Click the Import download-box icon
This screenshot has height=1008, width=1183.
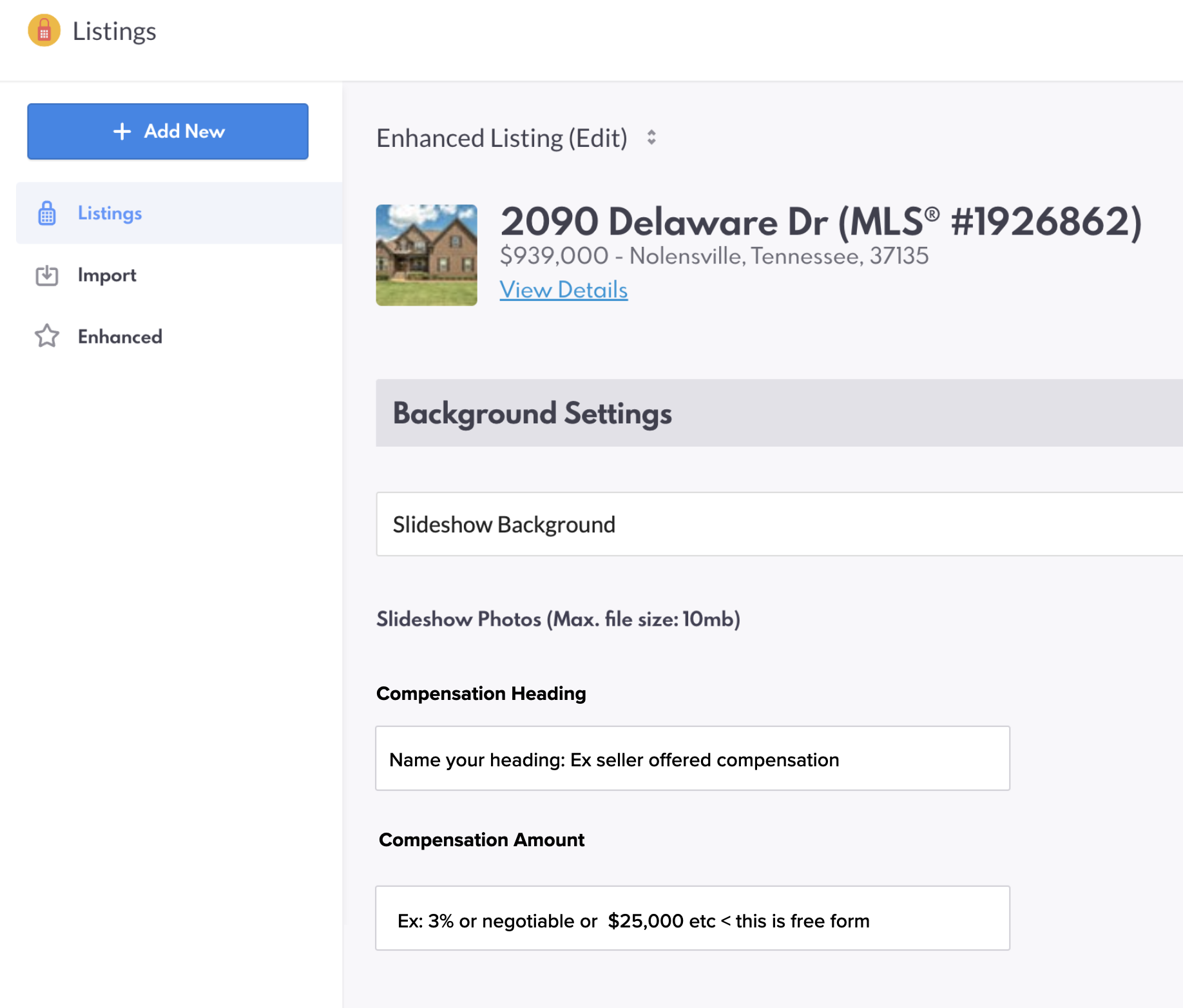pyautogui.click(x=47, y=275)
